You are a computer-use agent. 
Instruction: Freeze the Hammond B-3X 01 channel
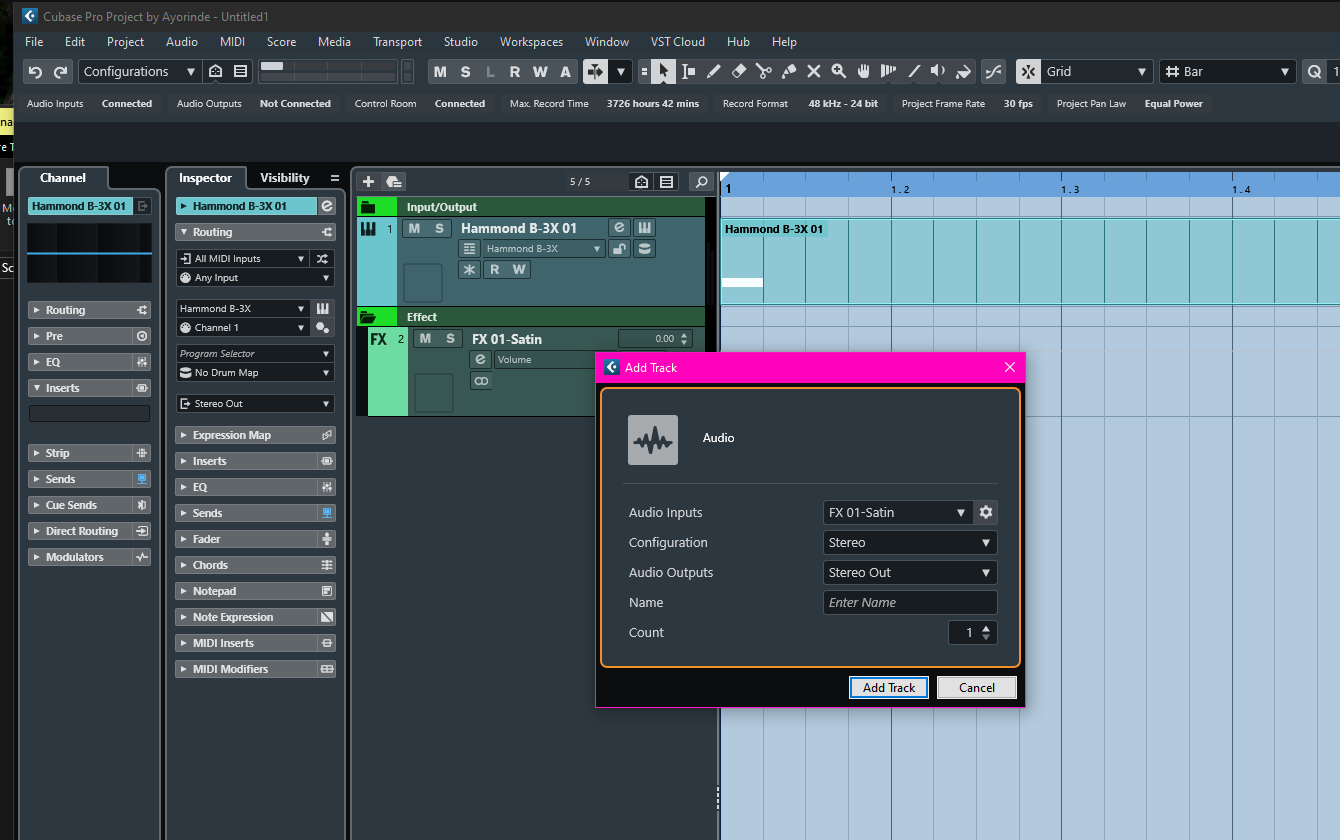click(x=469, y=270)
